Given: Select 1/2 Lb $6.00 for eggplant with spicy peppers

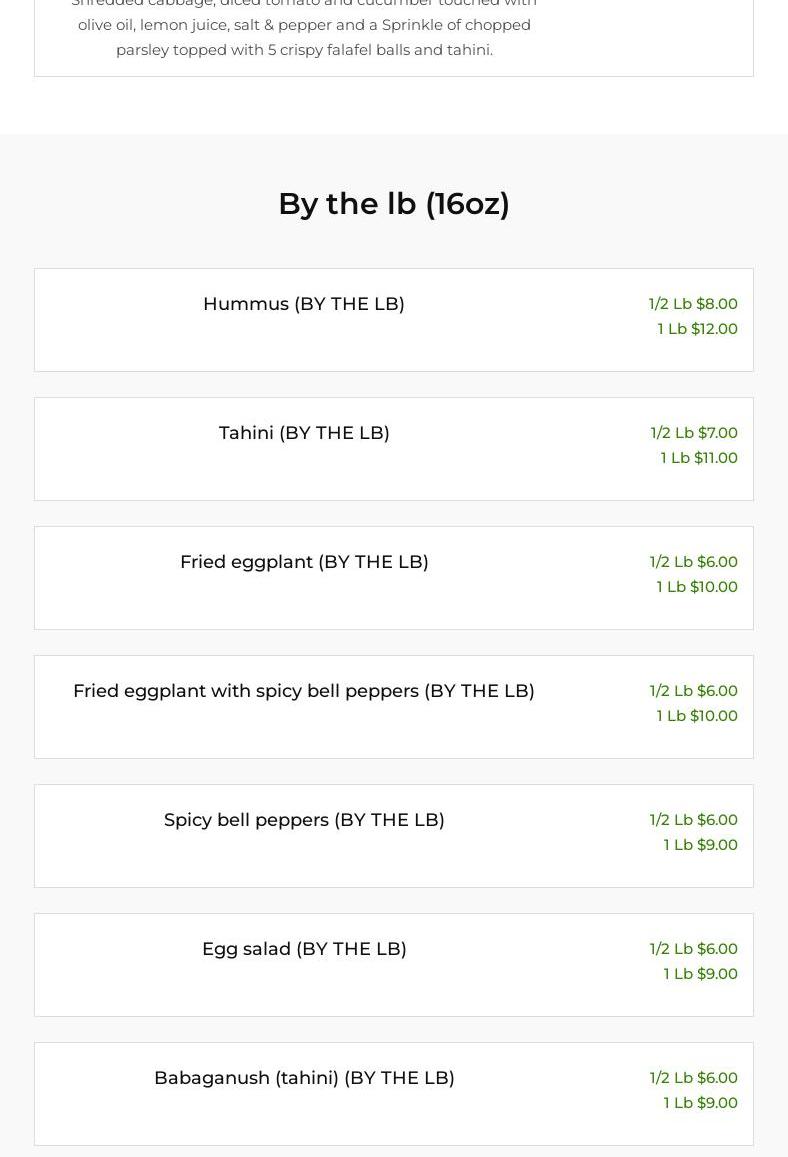Looking at the screenshot, I should pos(693,691).
